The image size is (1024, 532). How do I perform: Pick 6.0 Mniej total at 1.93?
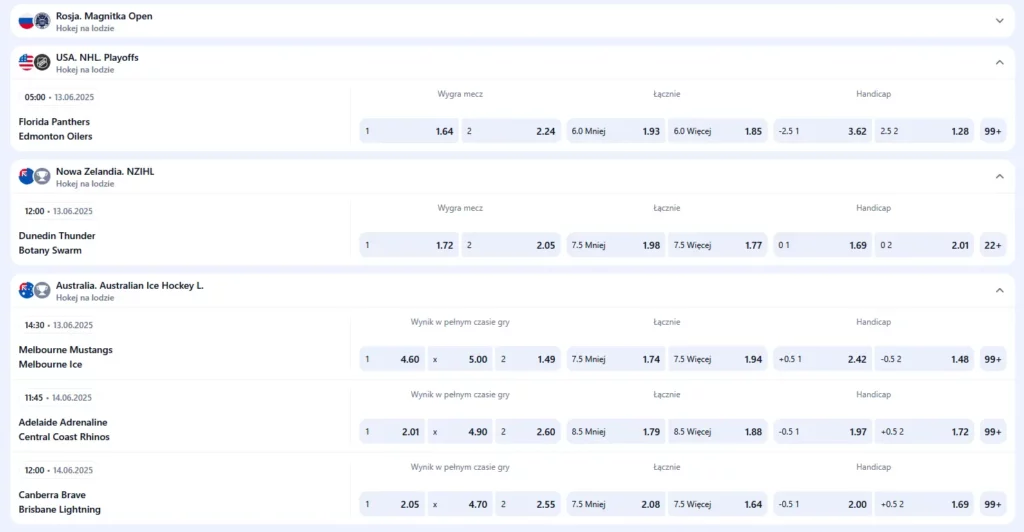click(615, 131)
